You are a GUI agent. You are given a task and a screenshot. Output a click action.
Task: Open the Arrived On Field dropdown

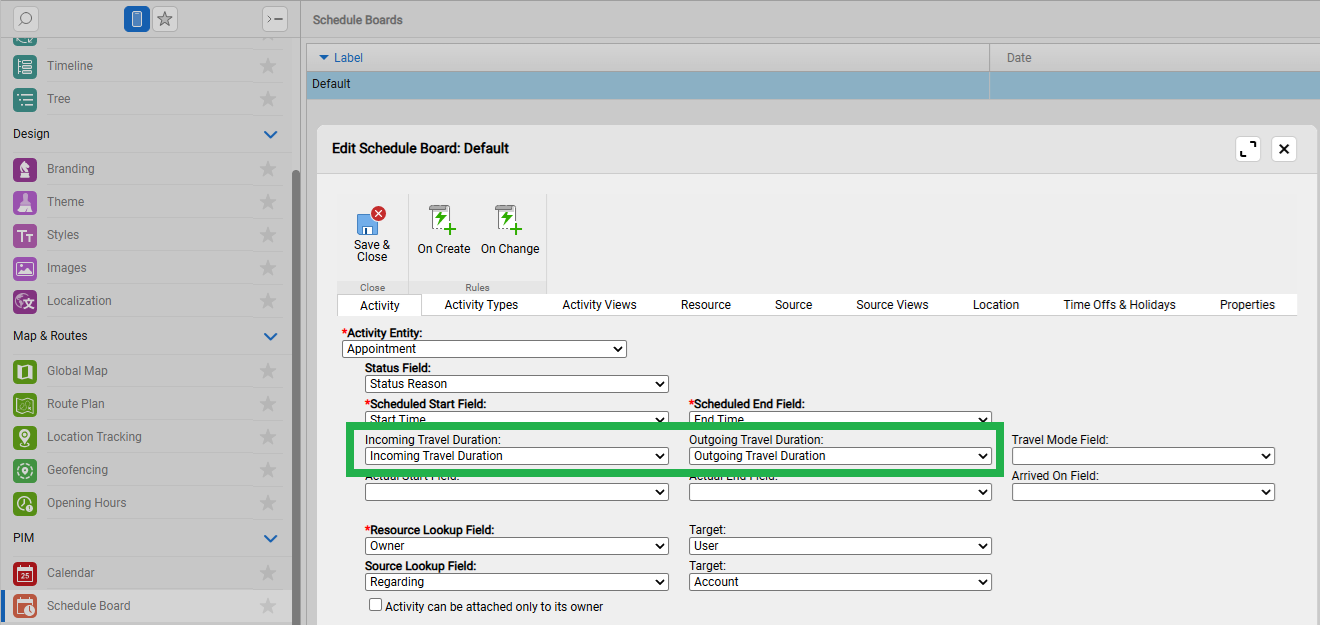1143,492
